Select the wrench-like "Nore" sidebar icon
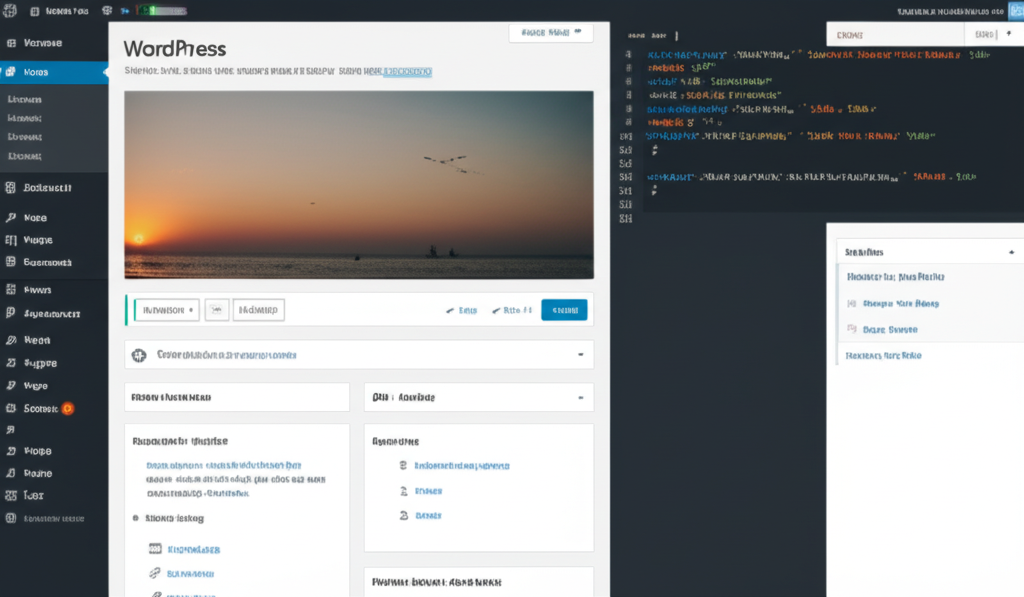 click(x=11, y=218)
